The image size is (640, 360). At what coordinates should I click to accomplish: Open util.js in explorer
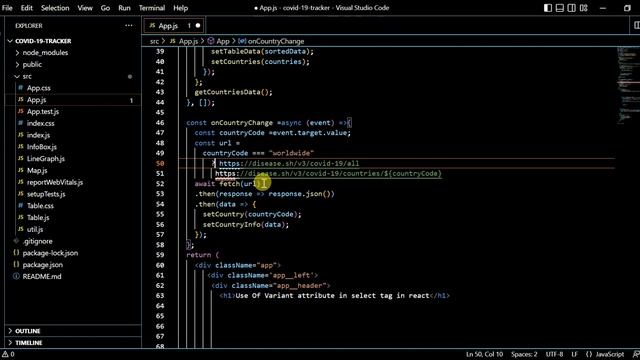tap(35, 229)
